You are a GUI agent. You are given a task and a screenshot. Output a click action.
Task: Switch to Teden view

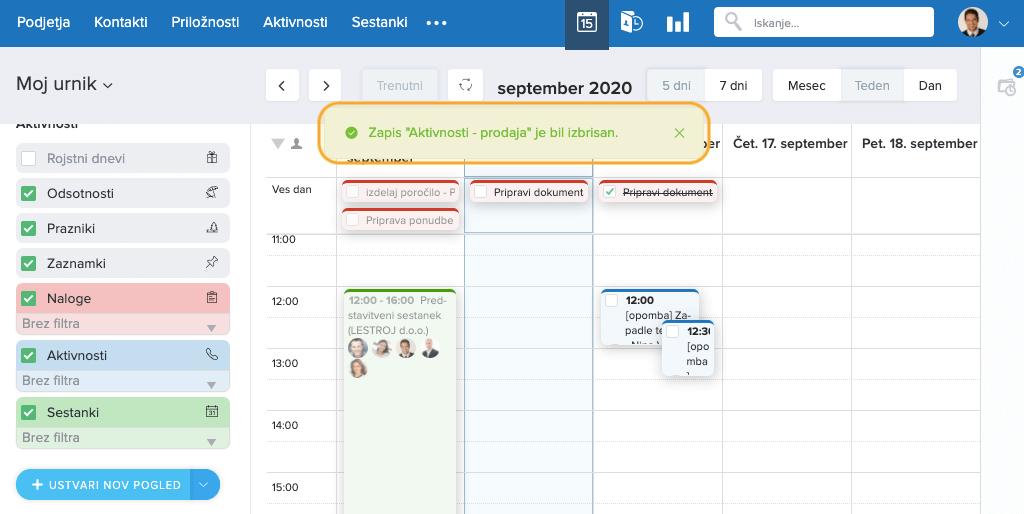coord(872,86)
